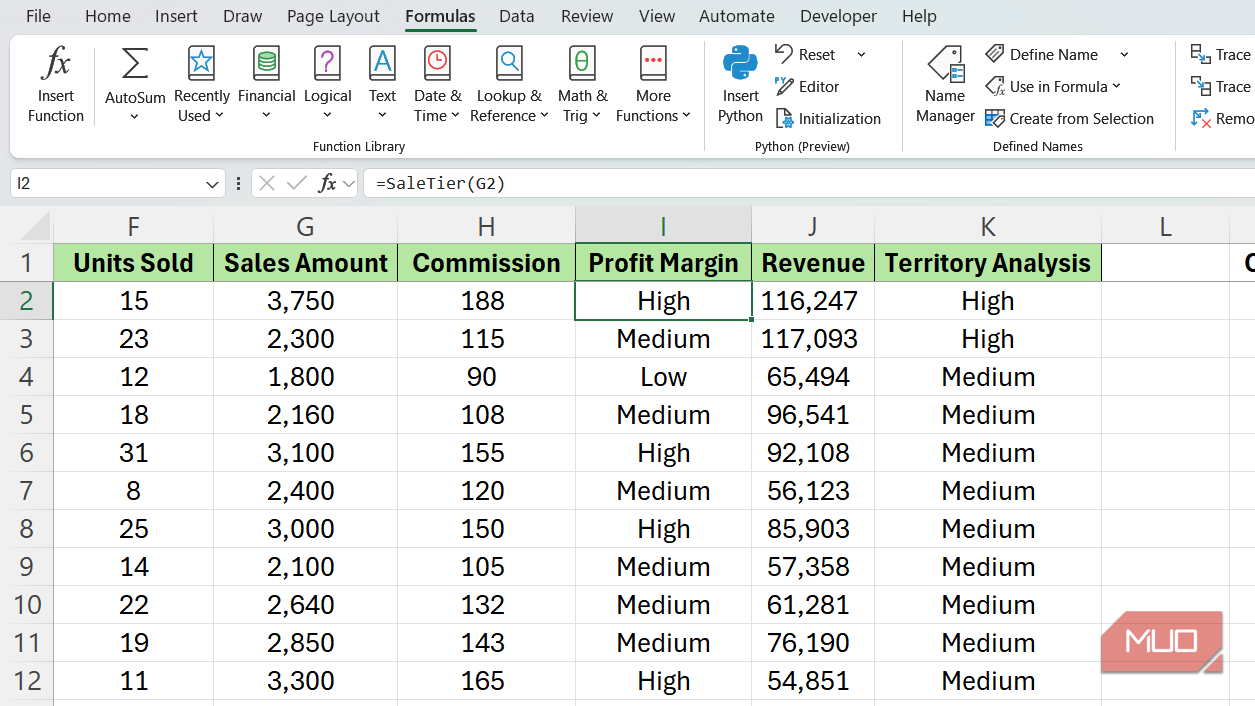
Task: Click the Profit Margin header cell
Action: coord(663,263)
